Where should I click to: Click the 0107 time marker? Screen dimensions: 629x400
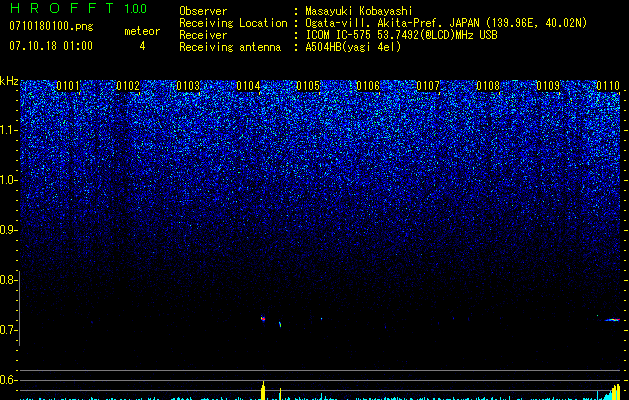[428, 86]
